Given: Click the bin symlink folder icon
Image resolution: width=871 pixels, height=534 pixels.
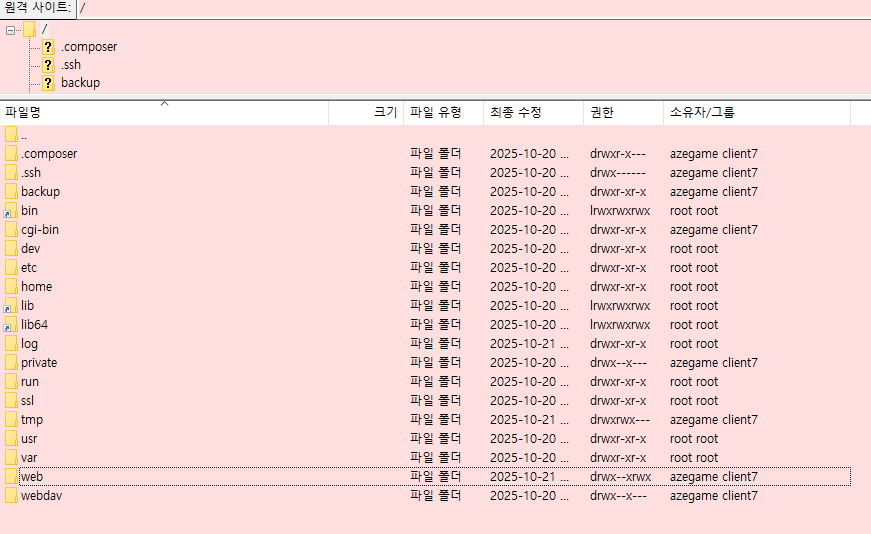Looking at the screenshot, I should click(x=11, y=211).
